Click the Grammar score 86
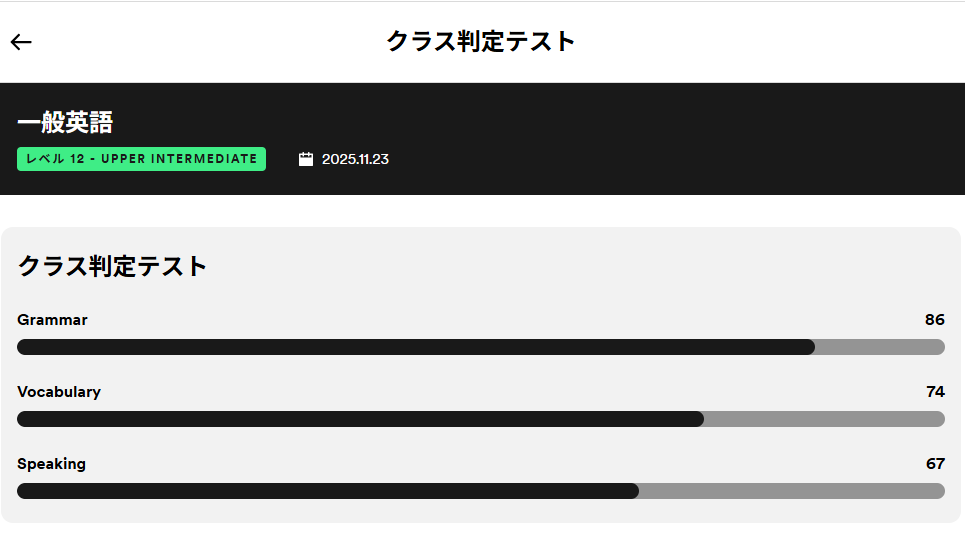965x546 pixels. 934,320
